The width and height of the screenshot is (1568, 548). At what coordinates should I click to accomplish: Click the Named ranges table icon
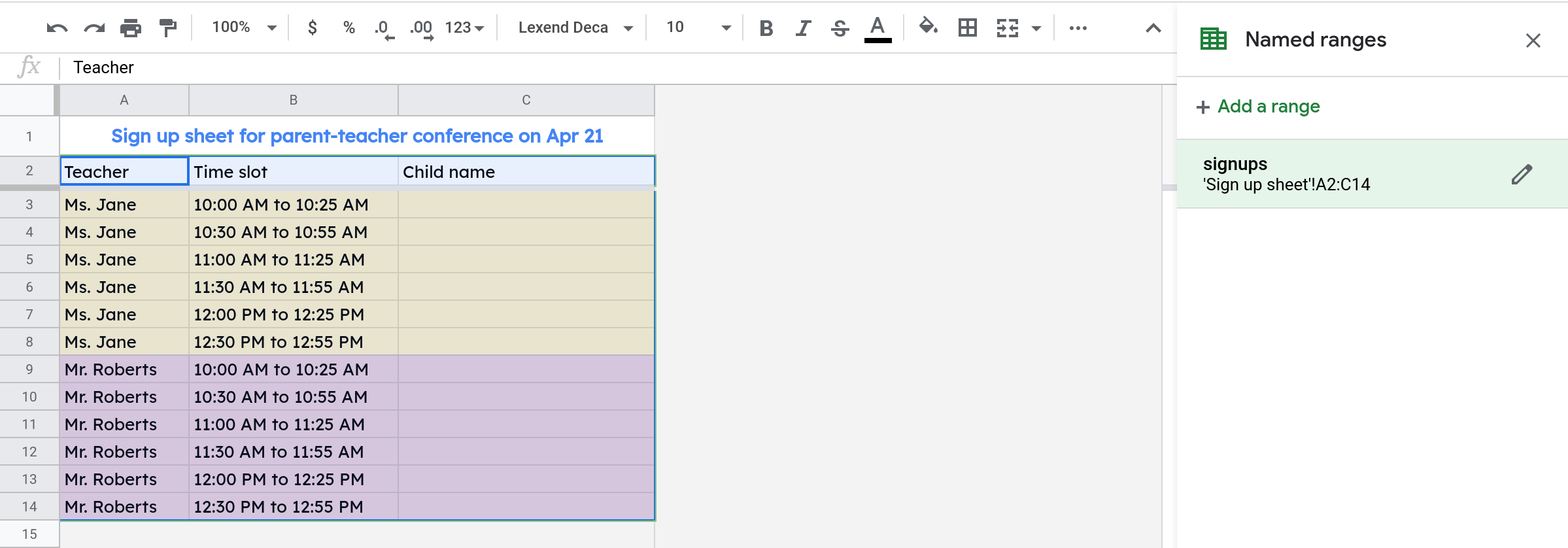pyautogui.click(x=1214, y=39)
